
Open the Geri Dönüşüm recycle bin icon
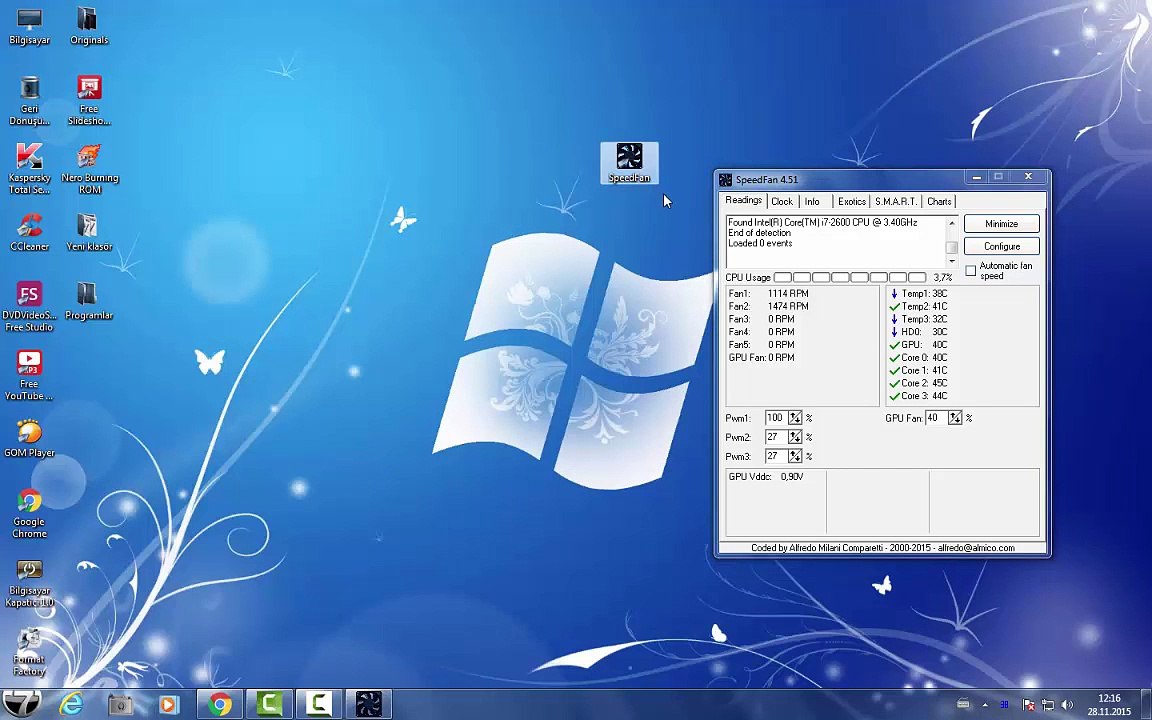(29, 101)
